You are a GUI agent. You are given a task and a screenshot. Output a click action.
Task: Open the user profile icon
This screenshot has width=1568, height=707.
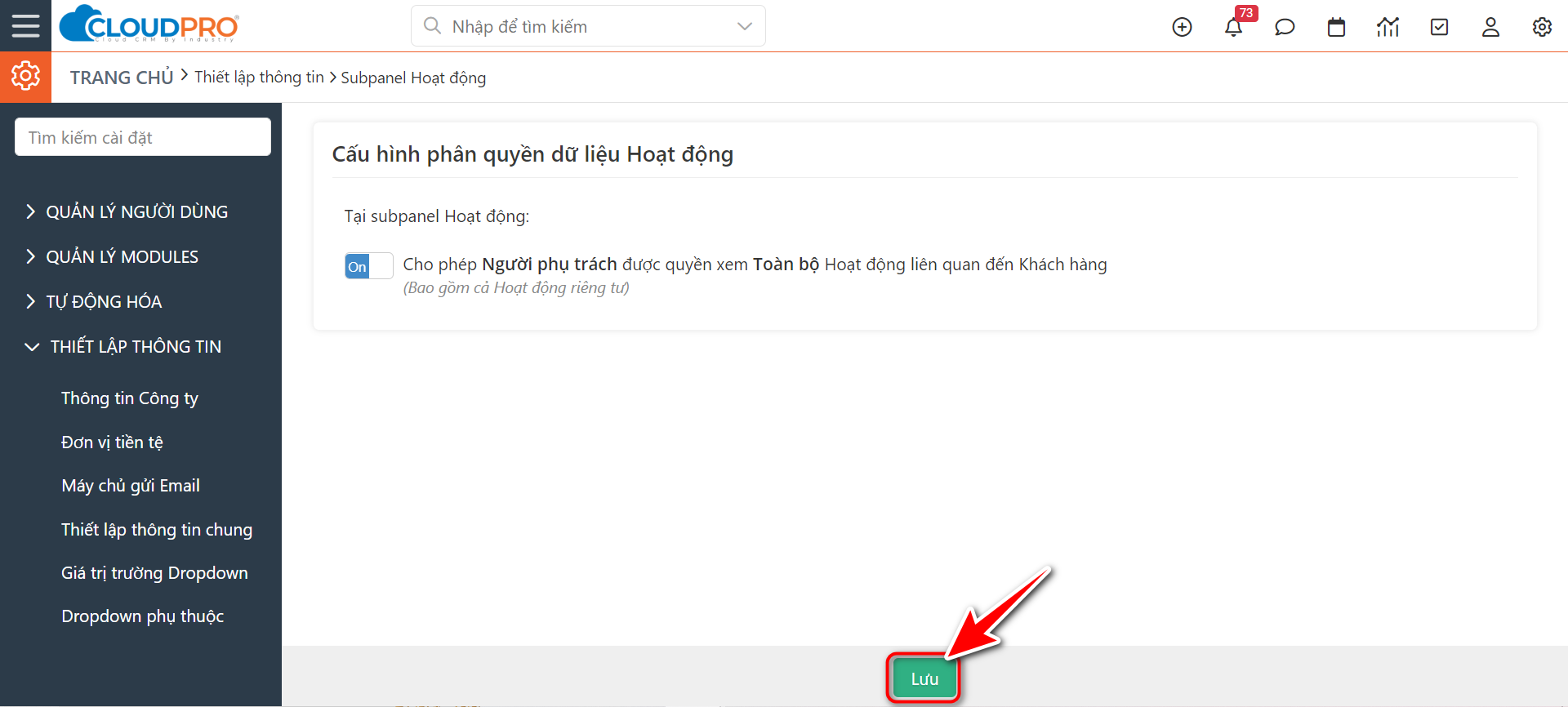(1490, 27)
